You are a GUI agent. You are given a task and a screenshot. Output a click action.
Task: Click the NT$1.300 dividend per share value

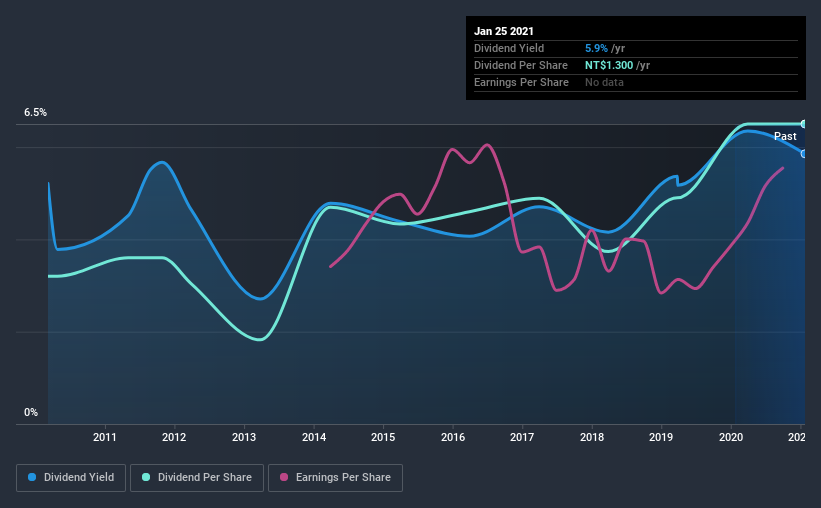[609, 65]
